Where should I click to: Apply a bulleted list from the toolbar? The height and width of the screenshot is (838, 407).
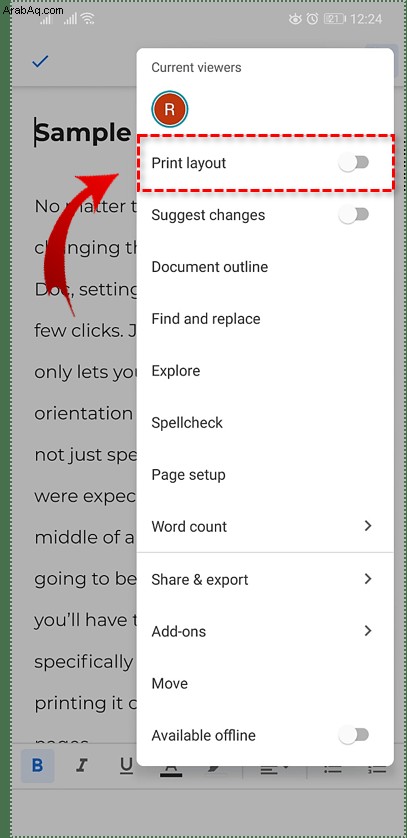(x=333, y=770)
